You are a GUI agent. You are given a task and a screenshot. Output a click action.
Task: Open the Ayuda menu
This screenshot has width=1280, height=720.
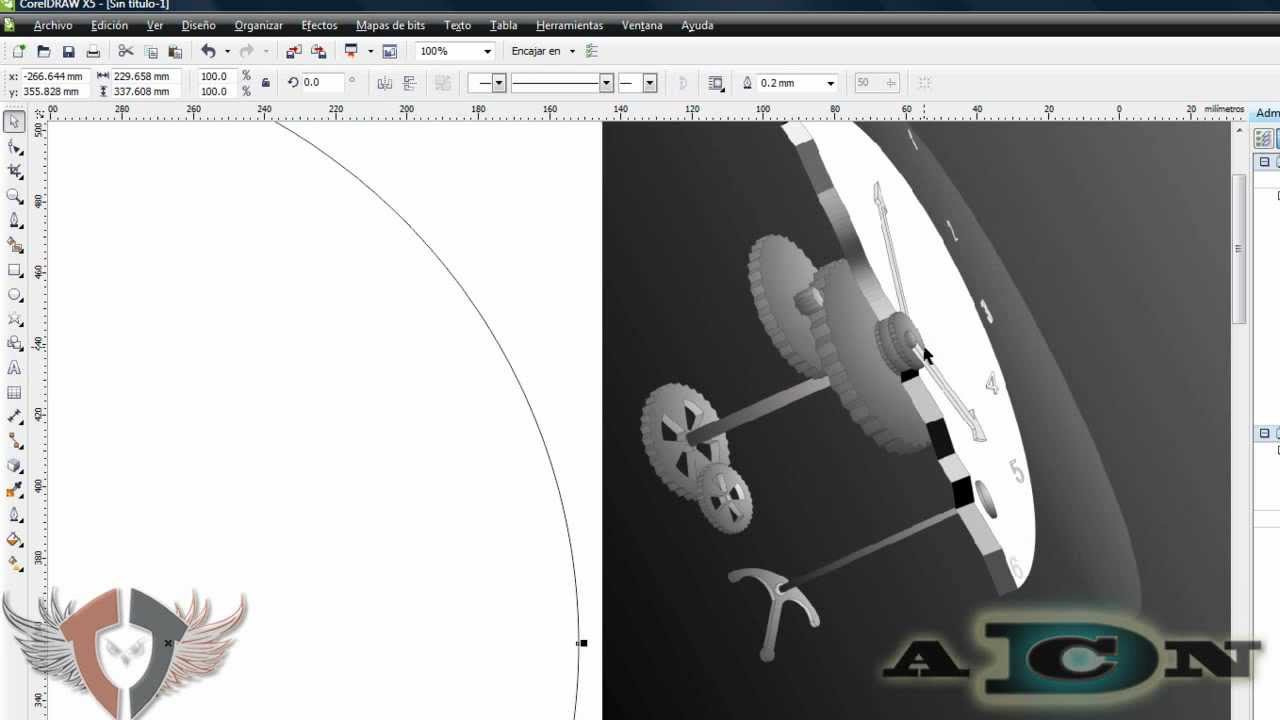pyautogui.click(x=697, y=25)
